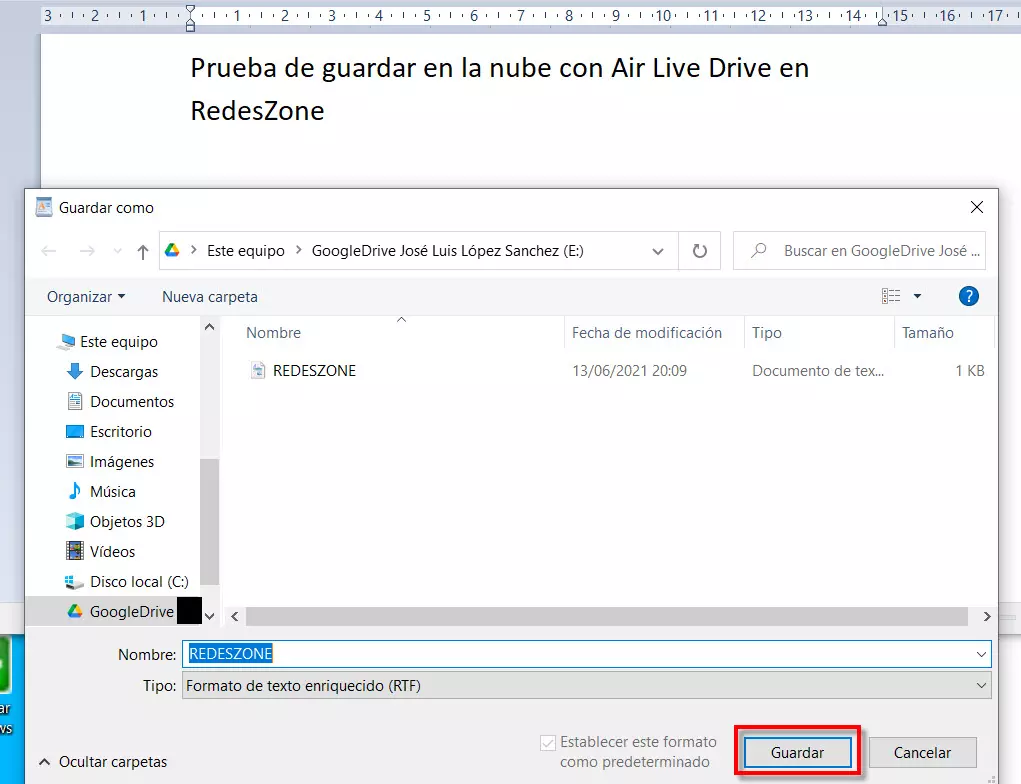Expand the Tipo file format dropdown
The image size is (1021, 784).
(x=980, y=686)
